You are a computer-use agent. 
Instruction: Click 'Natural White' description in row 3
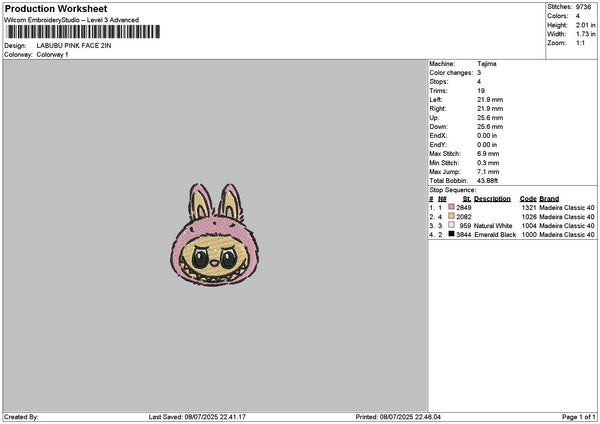click(x=493, y=226)
